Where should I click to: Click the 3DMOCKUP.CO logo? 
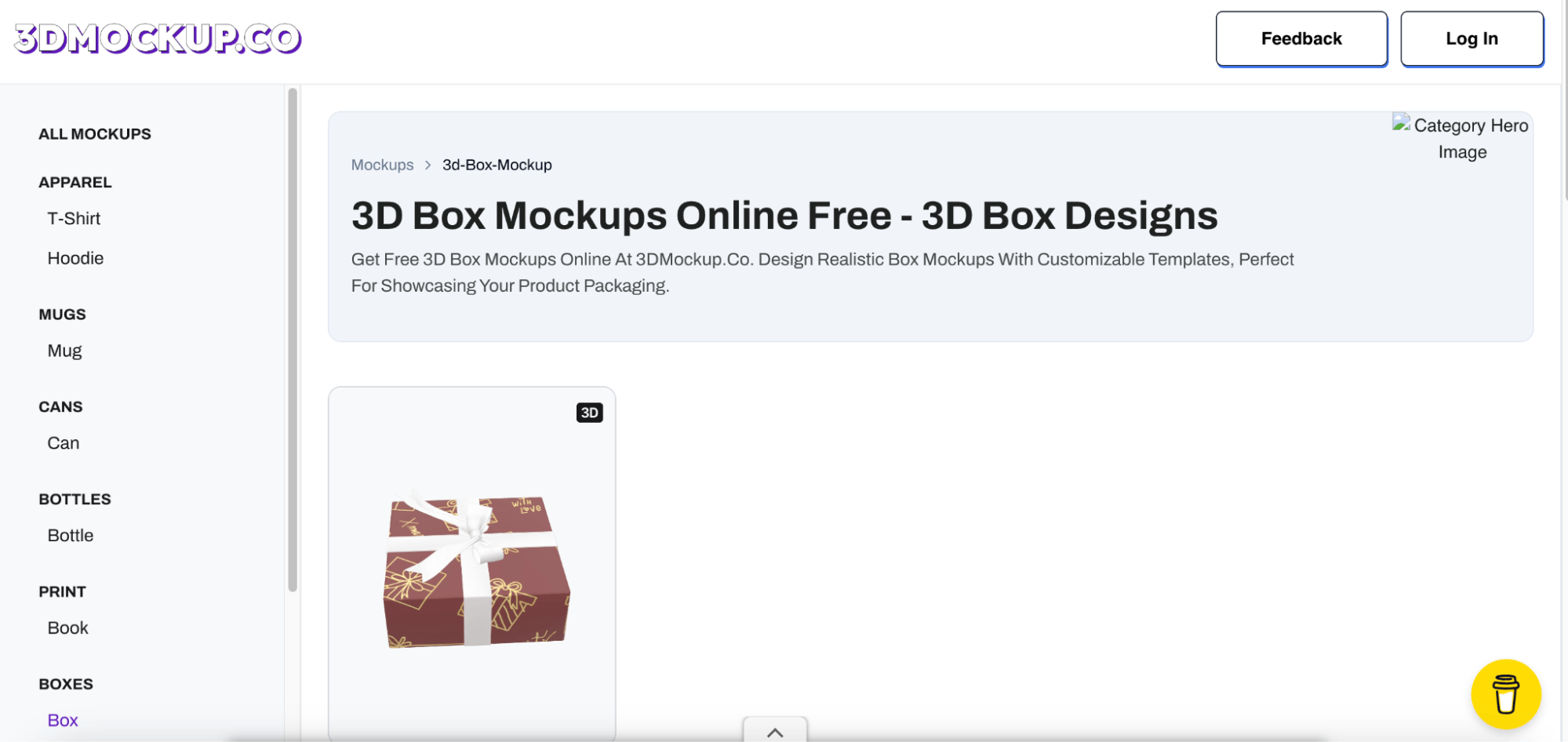coord(157,37)
